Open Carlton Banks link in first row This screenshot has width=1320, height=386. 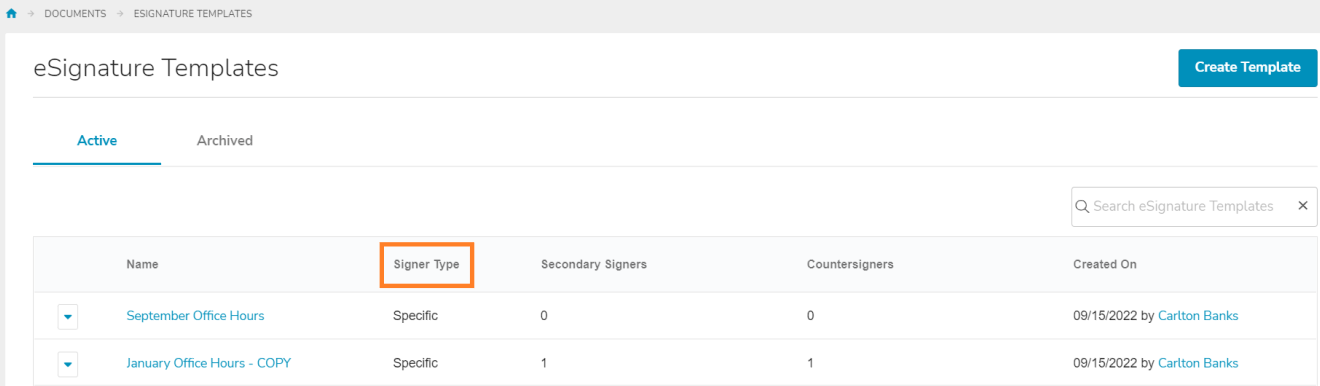point(1198,316)
